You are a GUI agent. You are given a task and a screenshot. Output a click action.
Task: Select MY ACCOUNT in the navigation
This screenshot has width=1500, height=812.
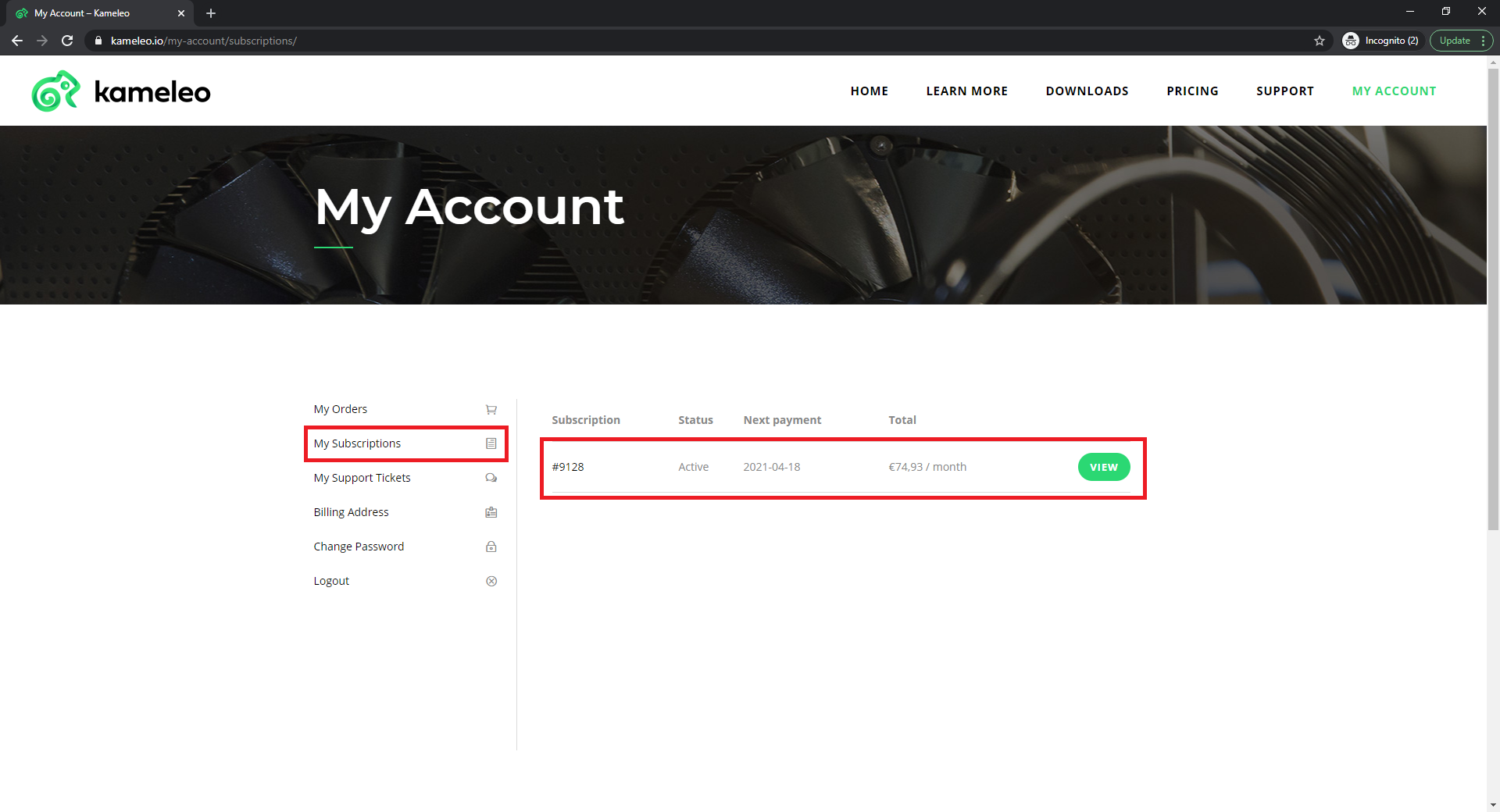click(x=1395, y=91)
